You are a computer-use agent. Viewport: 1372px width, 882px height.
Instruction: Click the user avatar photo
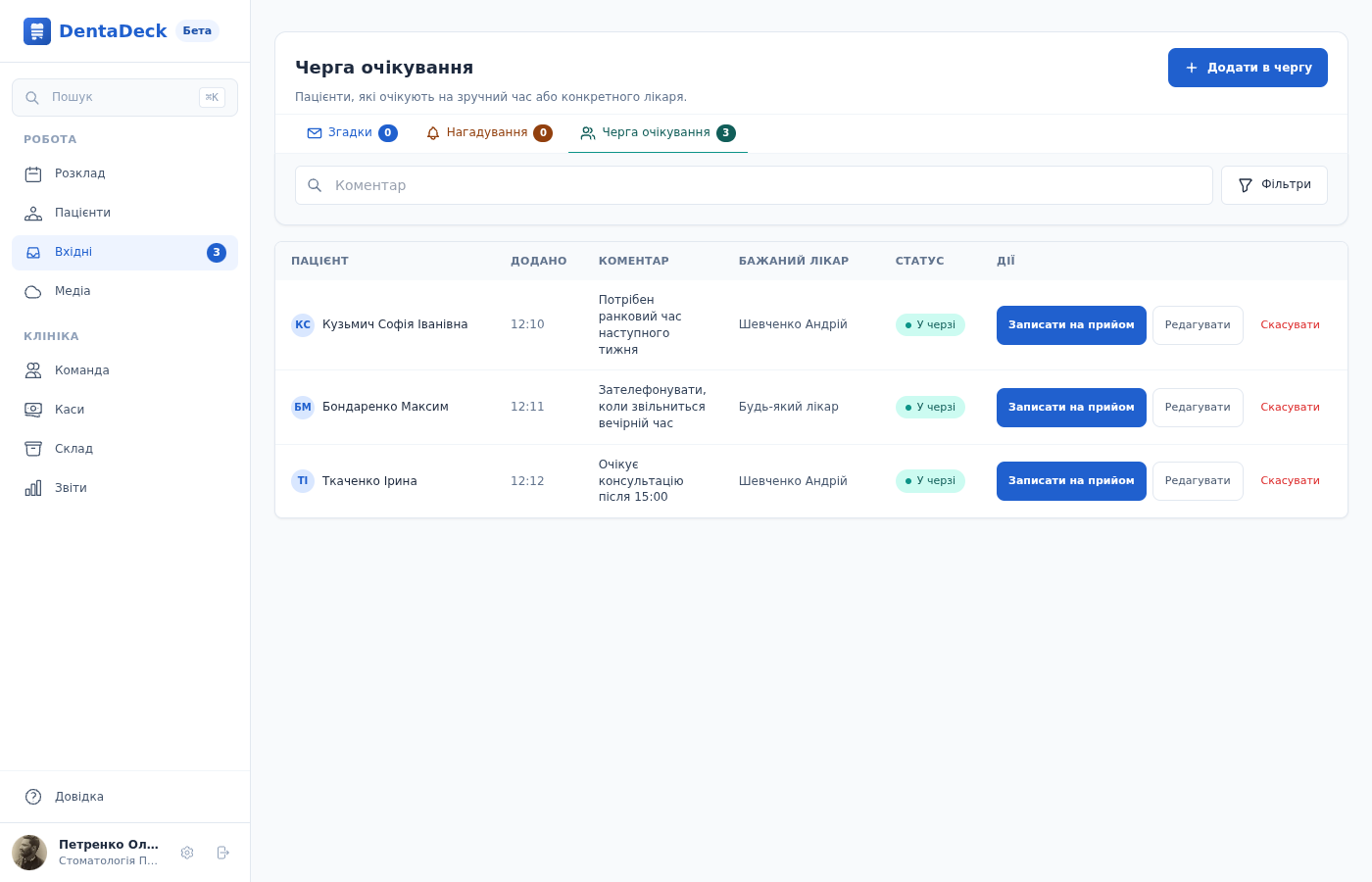click(x=29, y=853)
